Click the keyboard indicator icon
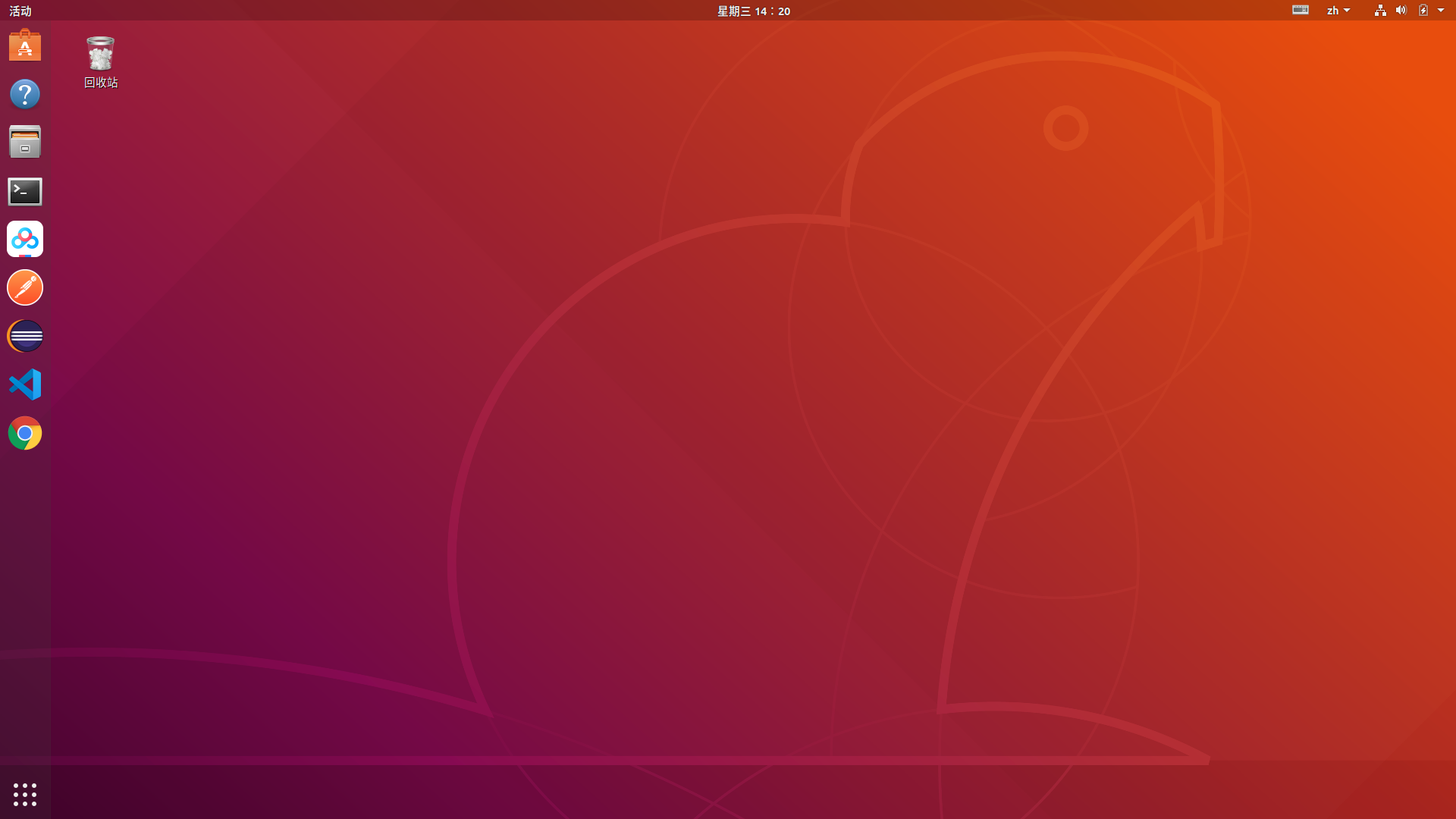 tap(1300, 10)
